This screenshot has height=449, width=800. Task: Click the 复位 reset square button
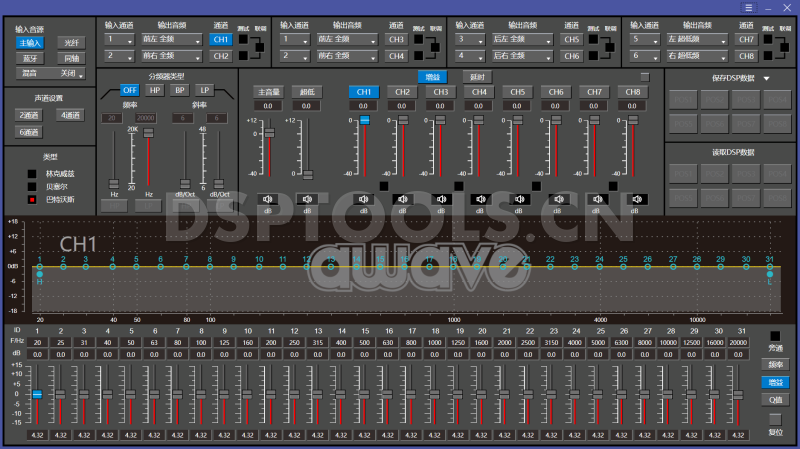pyautogui.click(x=774, y=418)
